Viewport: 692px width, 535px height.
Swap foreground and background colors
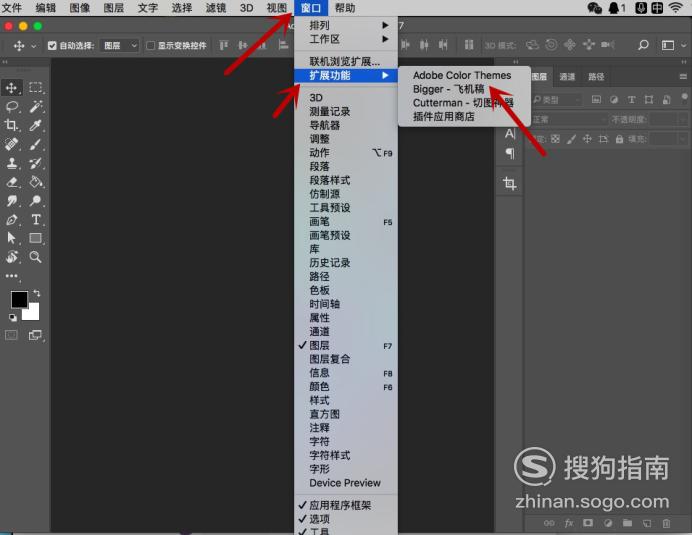click(37, 293)
